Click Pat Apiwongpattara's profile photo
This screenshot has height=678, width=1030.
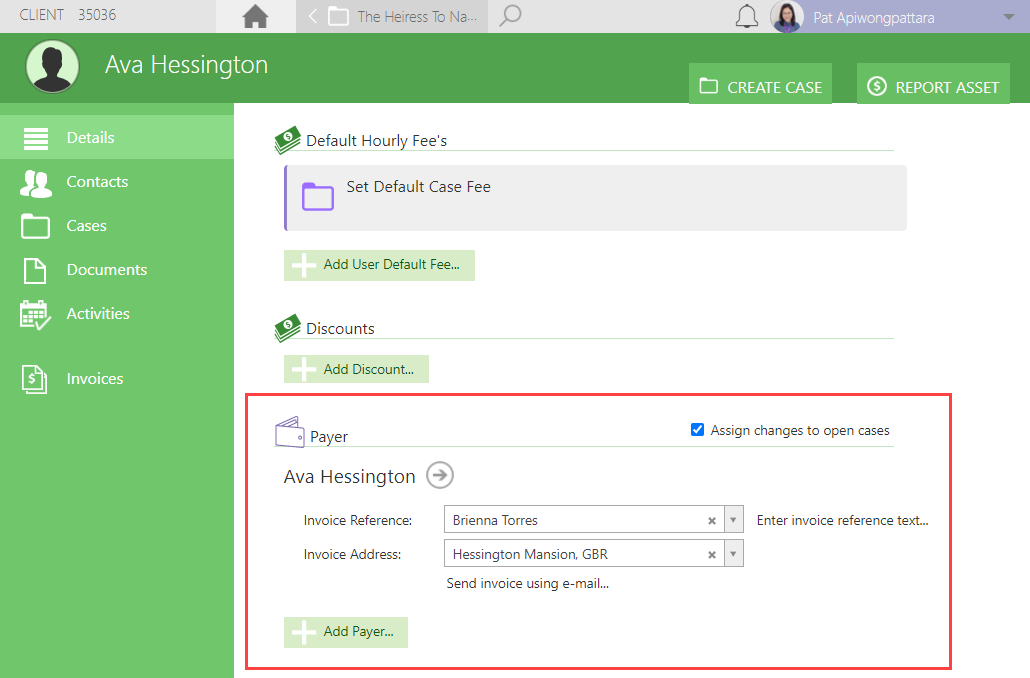pyautogui.click(x=787, y=16)
